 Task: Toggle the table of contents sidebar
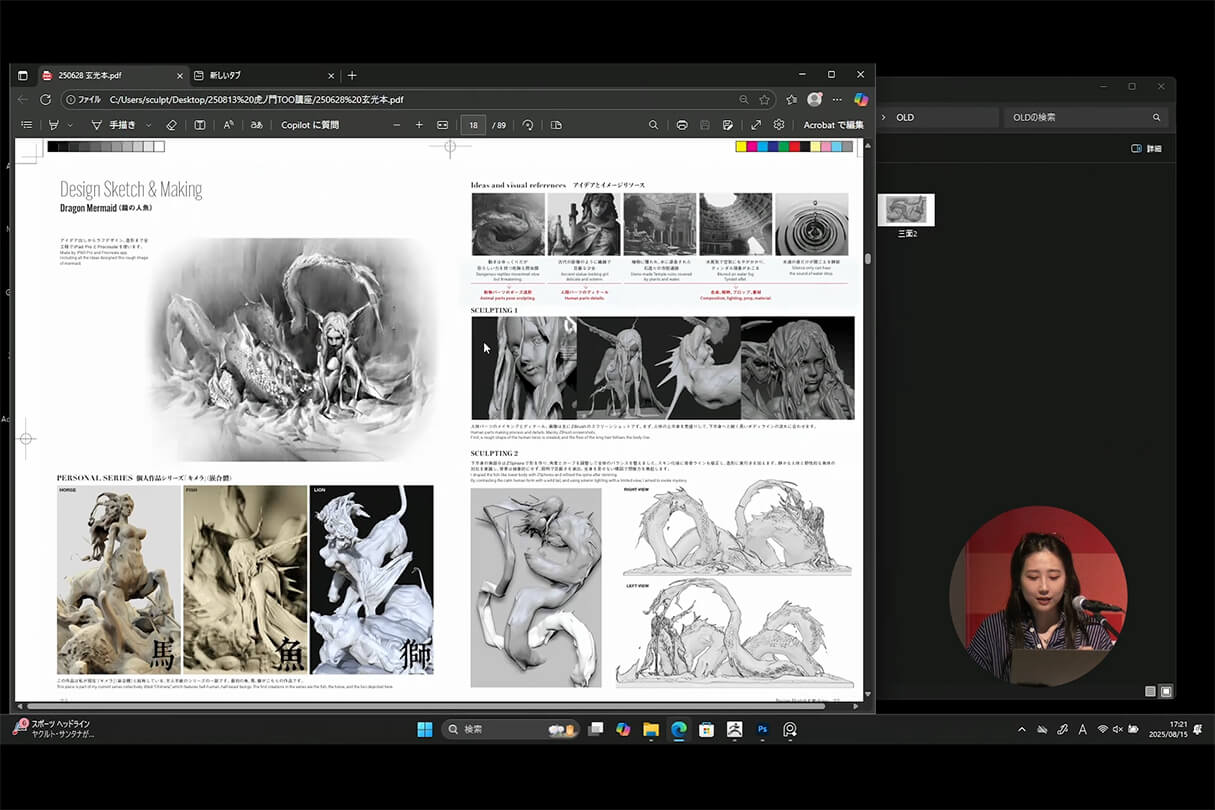pos(27,125)
